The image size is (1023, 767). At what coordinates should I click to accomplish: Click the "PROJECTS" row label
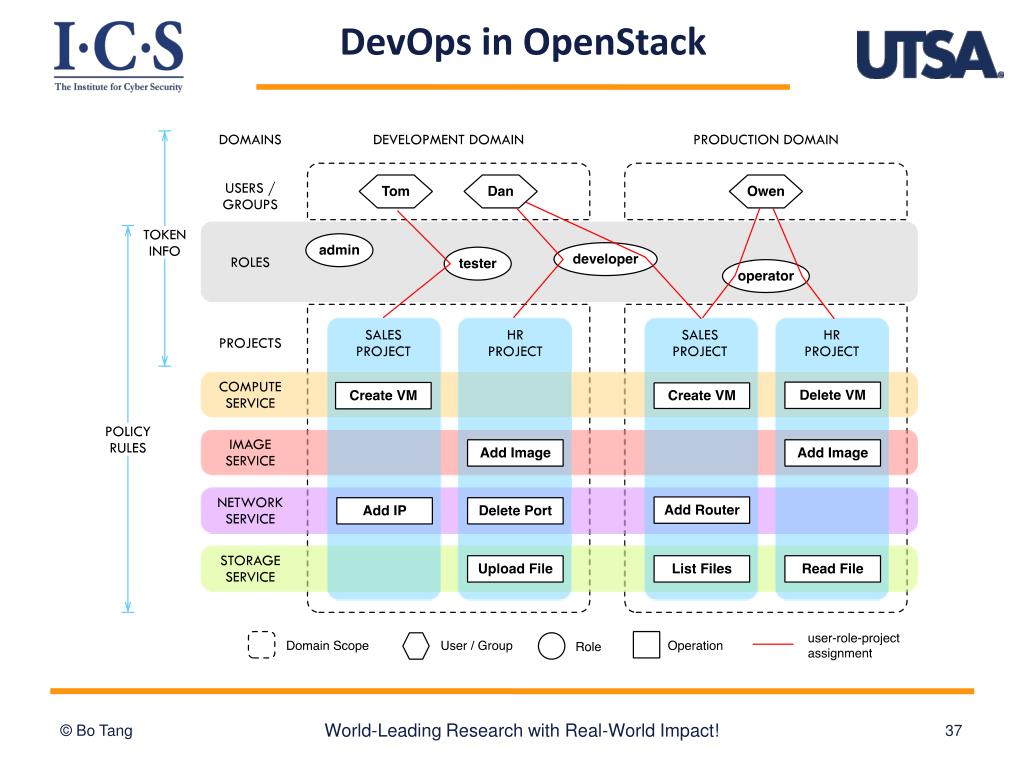(250, 343)
